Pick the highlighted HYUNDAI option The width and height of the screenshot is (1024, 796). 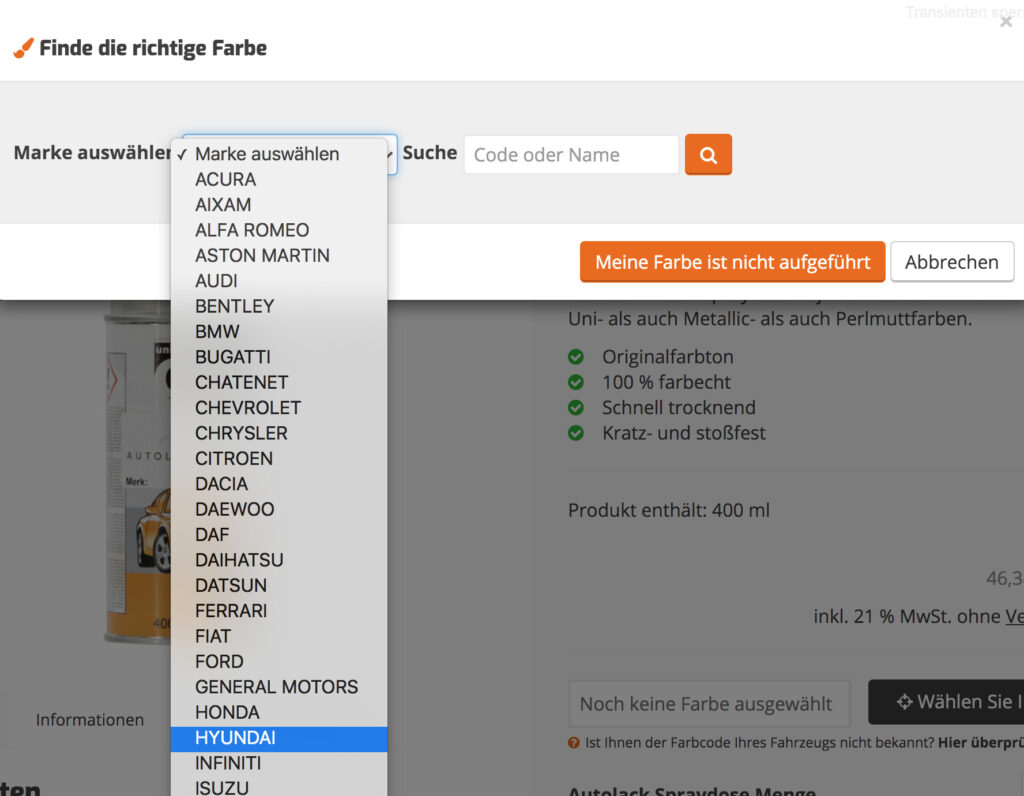(x=279, y=739)
